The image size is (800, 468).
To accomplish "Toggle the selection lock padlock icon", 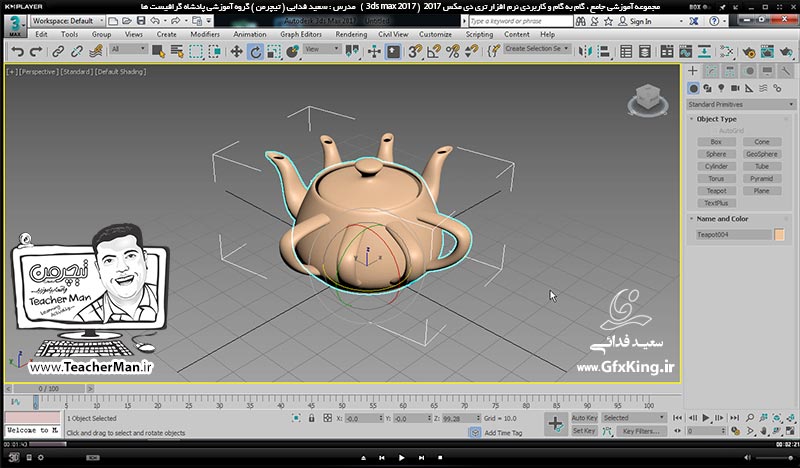I will (x=311, y=418).
